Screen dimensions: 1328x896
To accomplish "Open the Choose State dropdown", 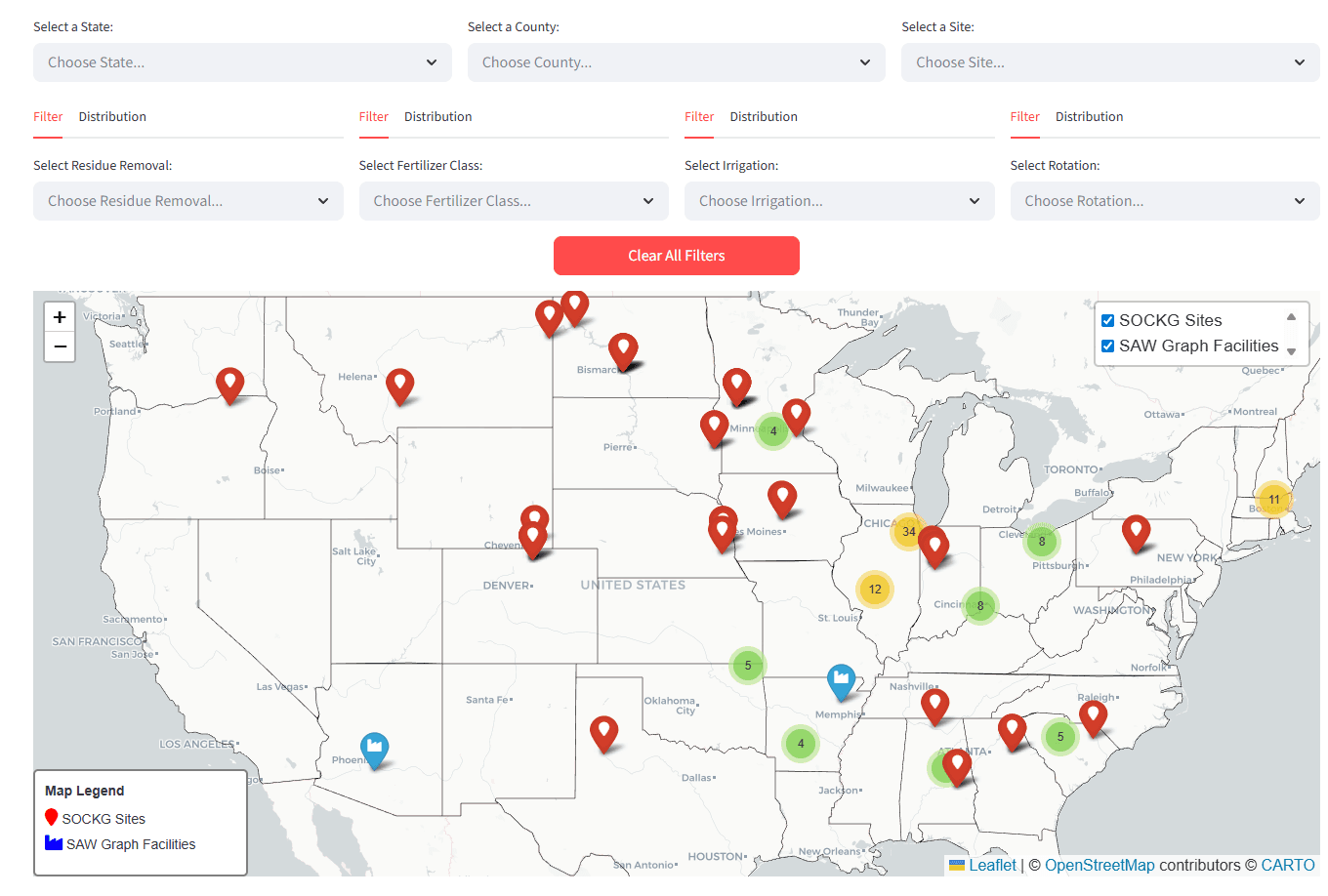I will [x=241, y=61].
